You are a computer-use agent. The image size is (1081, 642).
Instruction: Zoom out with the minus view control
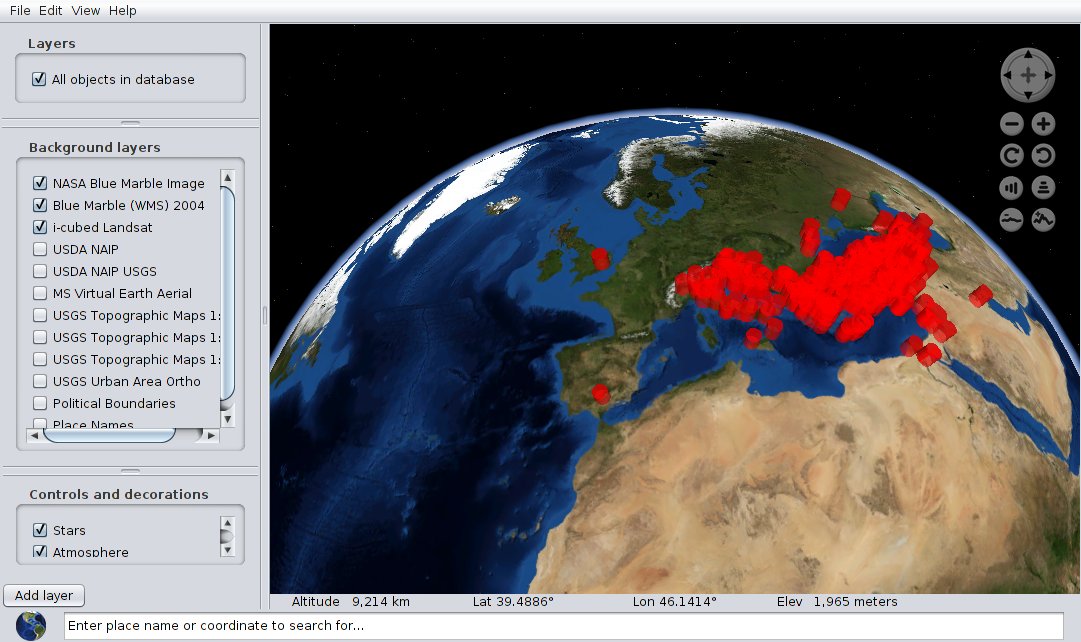coord(1011,124)
